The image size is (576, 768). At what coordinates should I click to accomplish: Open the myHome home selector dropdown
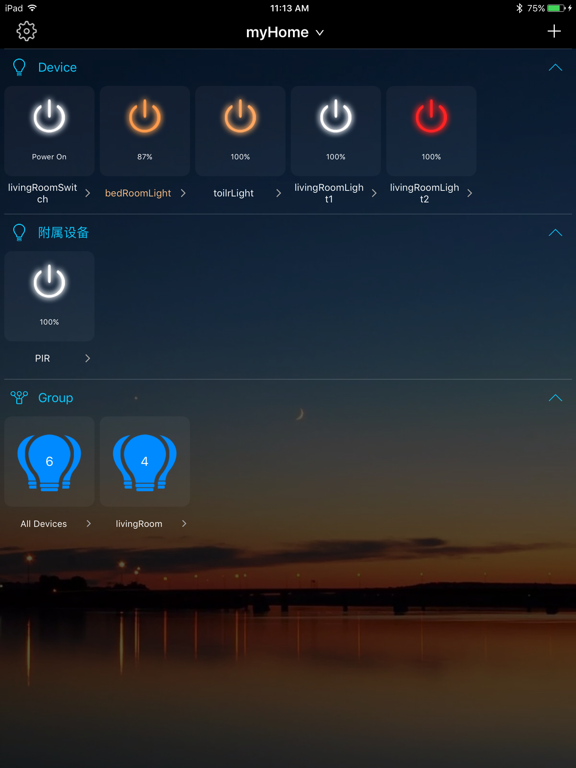(285, 32)
